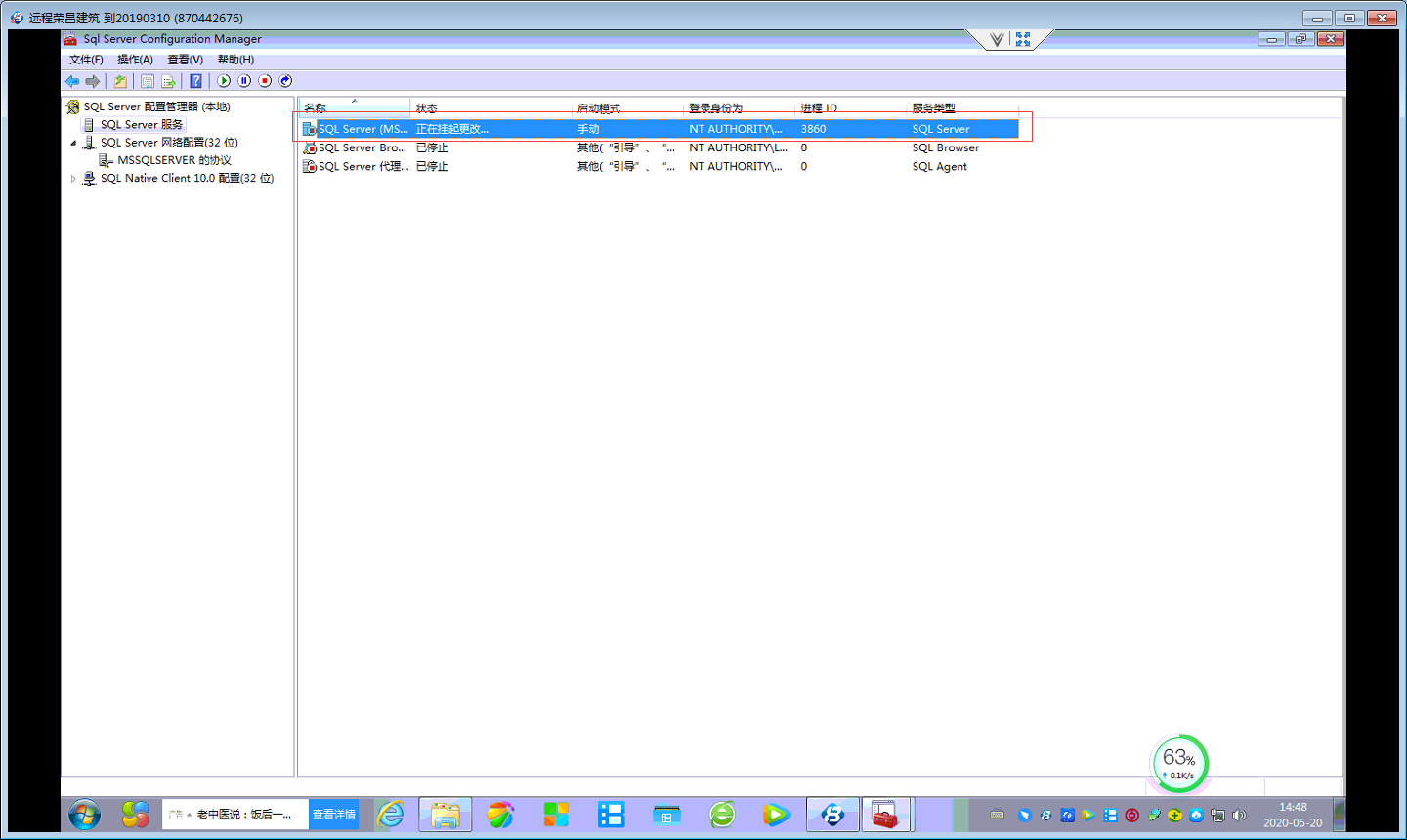1407x840 pixels.
Task: Select the SQL Server 代理... service row
Action: pos(660,166)
